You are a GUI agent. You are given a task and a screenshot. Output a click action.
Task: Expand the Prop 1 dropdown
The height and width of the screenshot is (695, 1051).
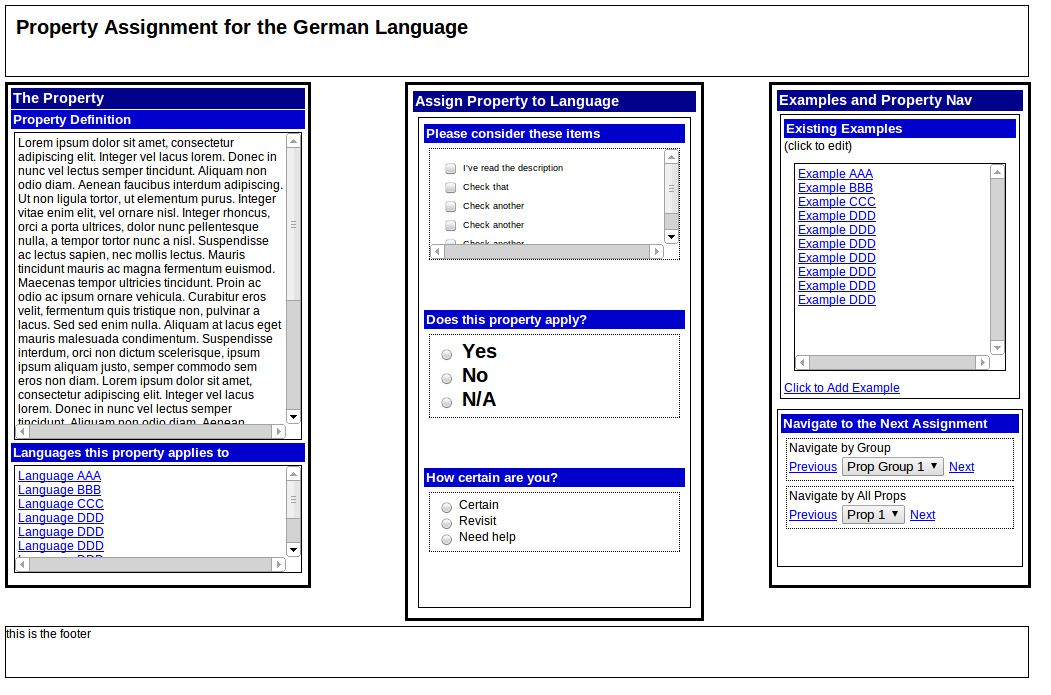coord(873,515)
